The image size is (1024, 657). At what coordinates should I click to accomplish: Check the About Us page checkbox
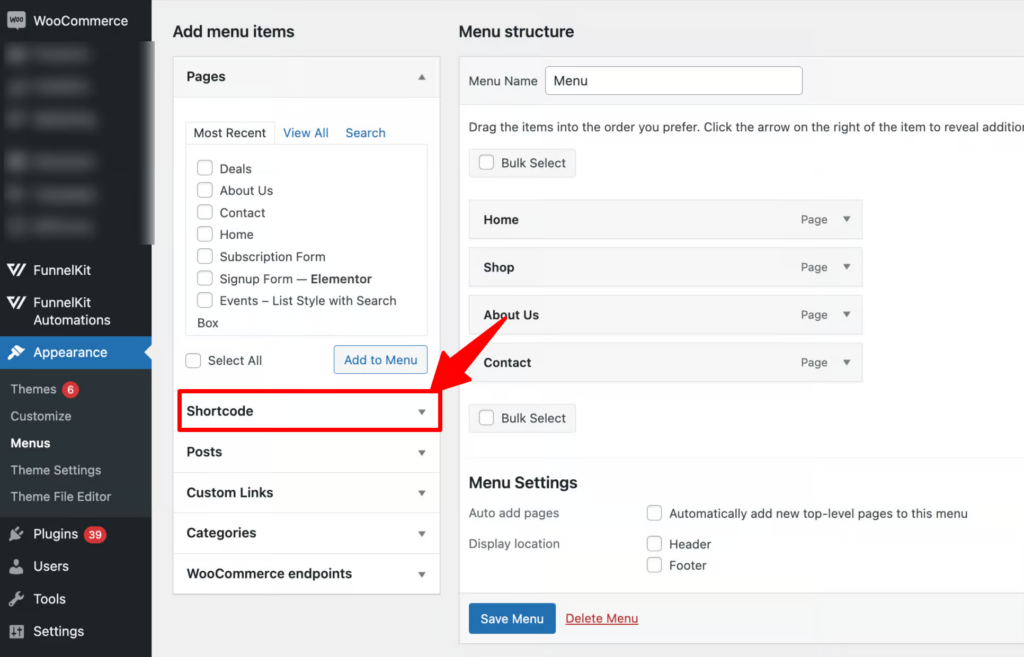pos(205,190)
